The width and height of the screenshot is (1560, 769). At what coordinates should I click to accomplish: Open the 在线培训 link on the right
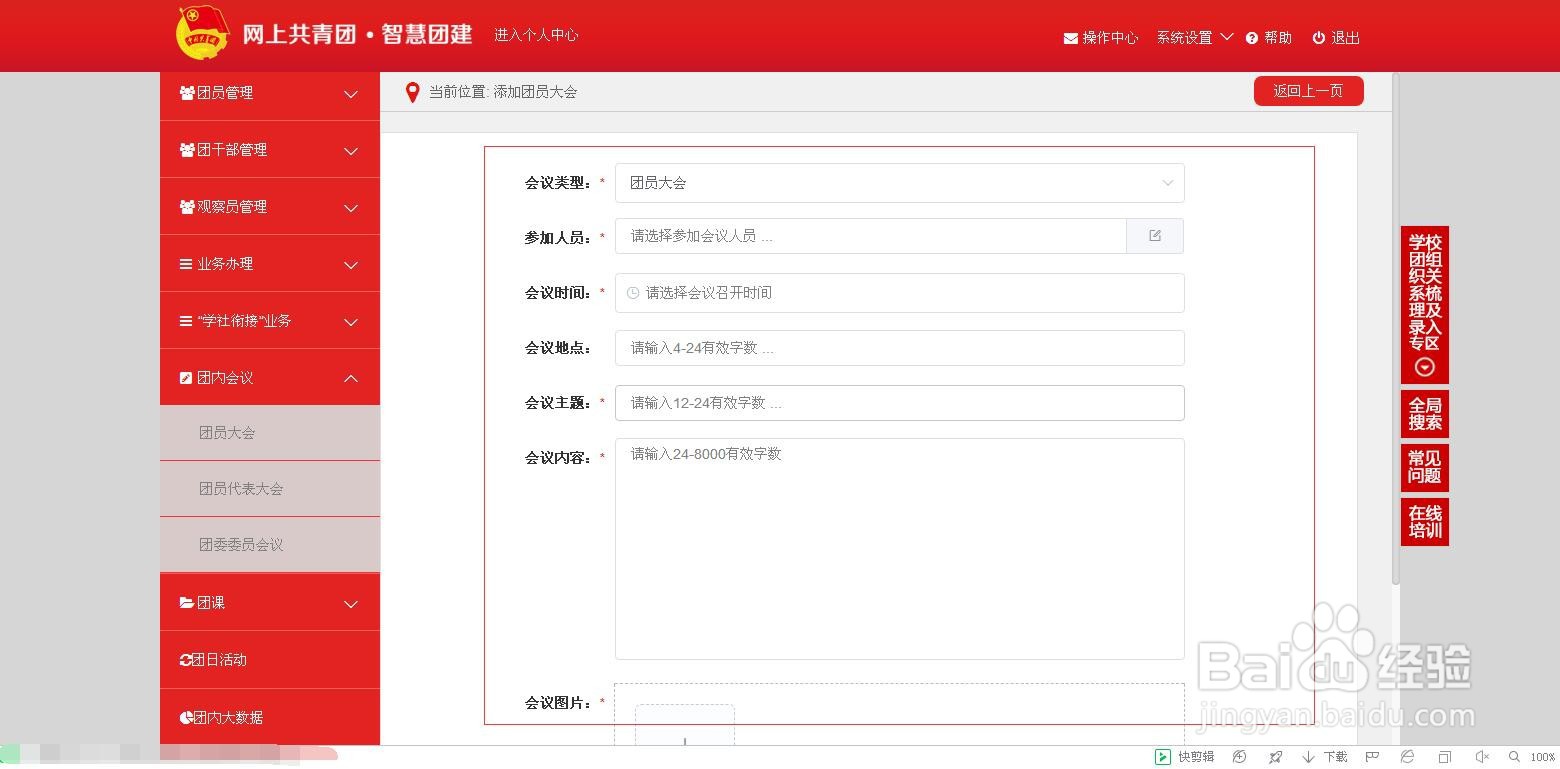point(1424,521)
